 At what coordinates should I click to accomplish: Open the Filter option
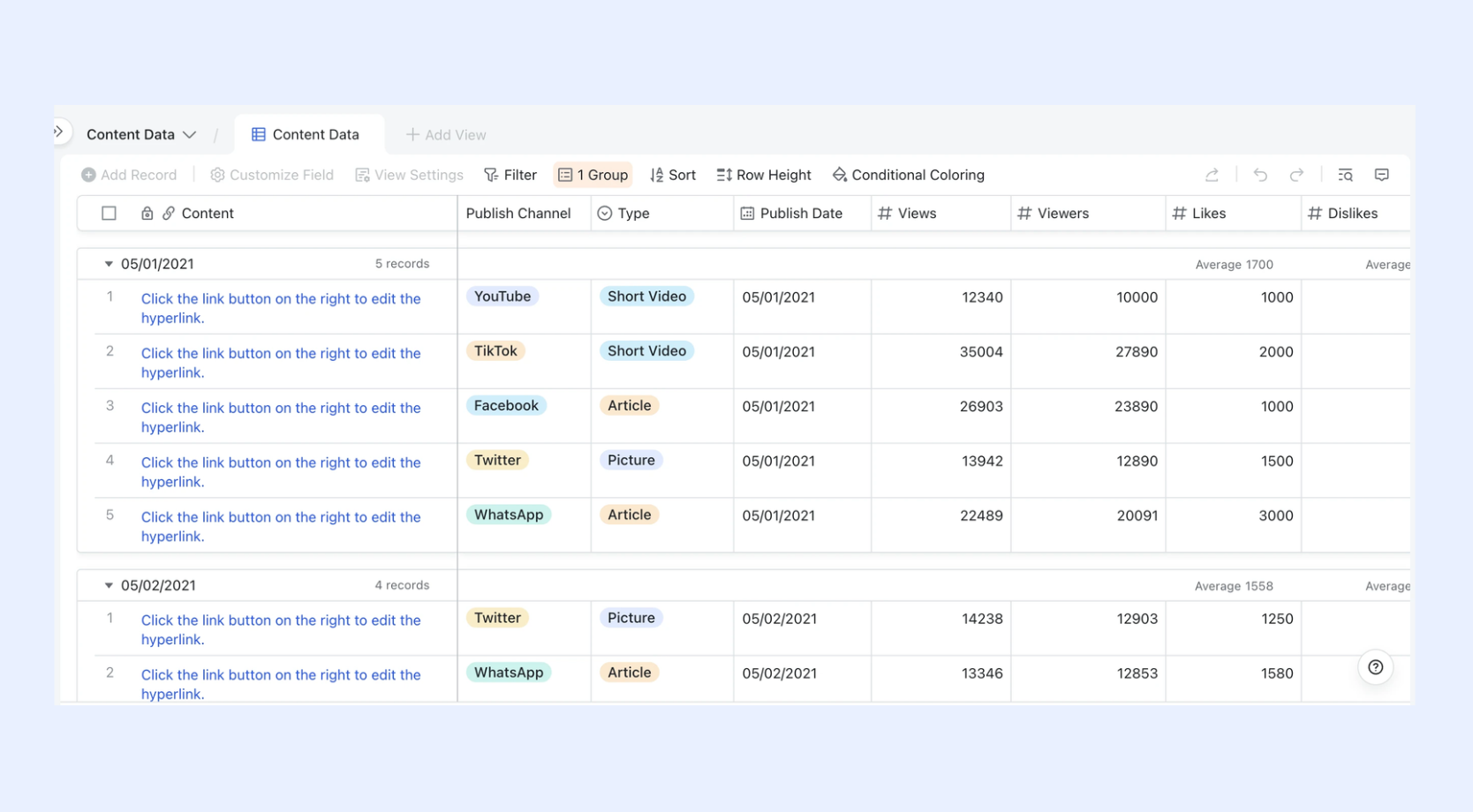[x=510, y=175]
